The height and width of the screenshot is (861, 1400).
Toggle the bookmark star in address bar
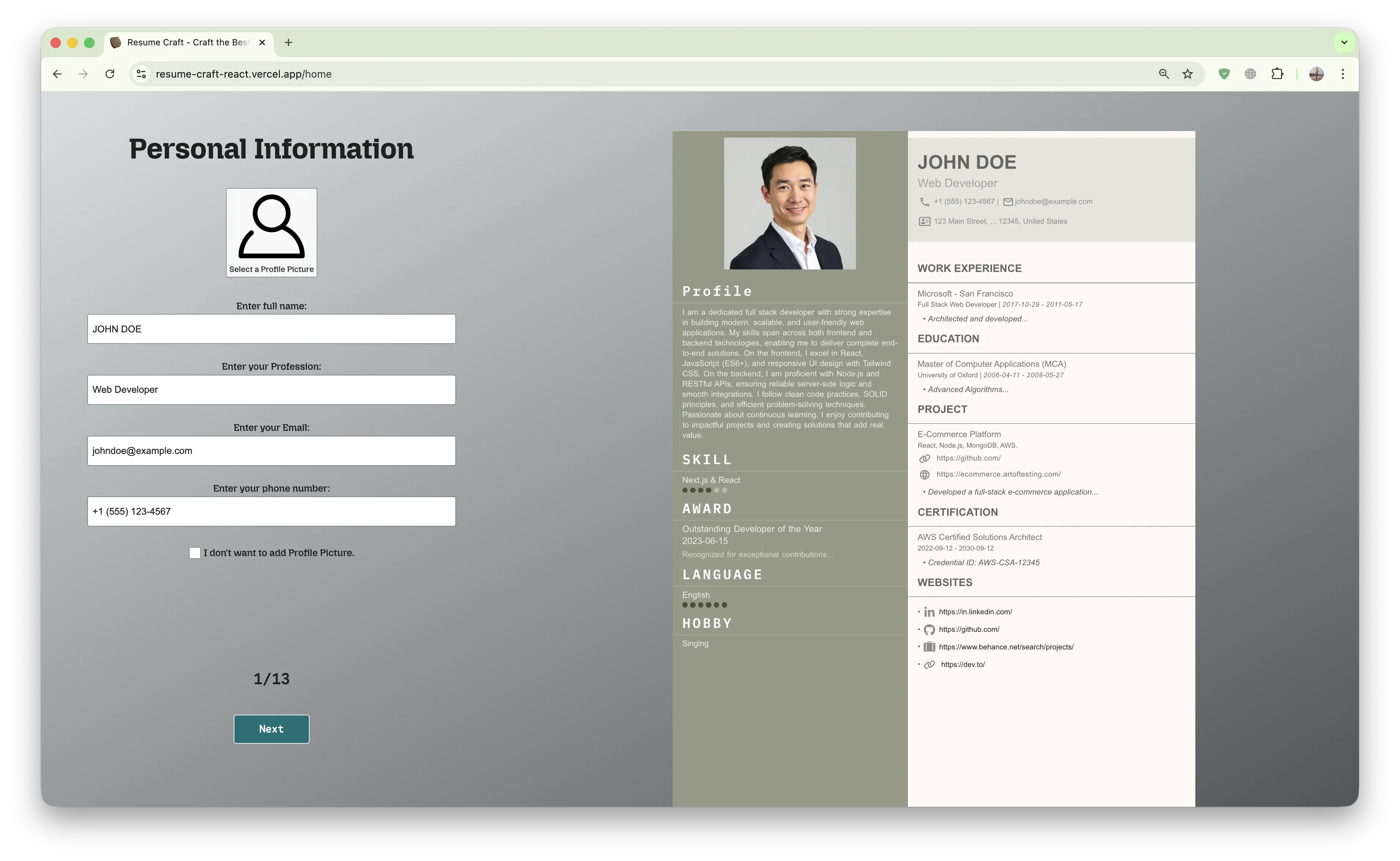[1188, 74]
